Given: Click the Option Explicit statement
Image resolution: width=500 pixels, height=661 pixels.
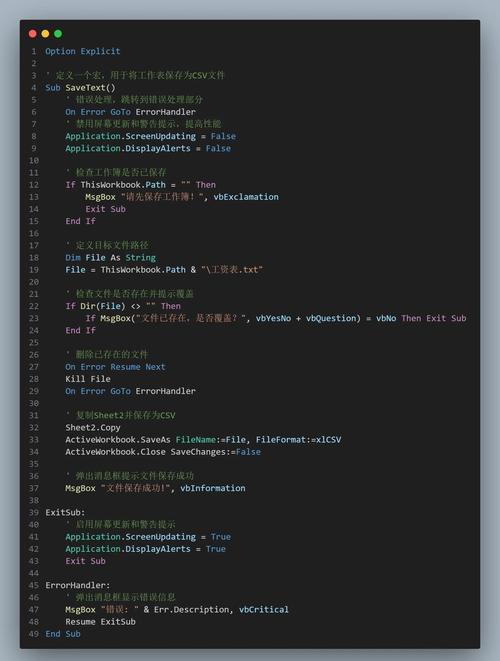Looking at the screenshot, I should pyautogui.click(x=83, y=51).
